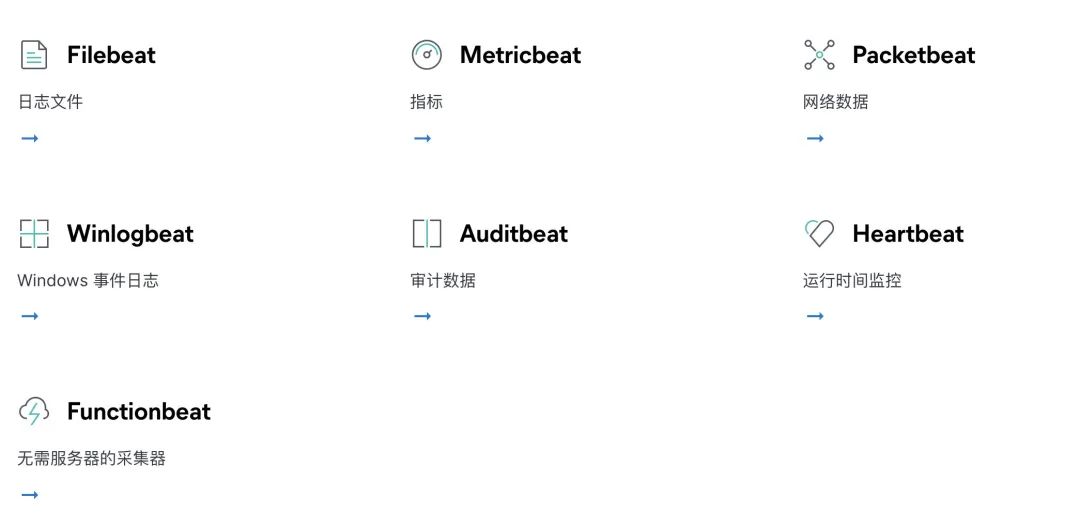Open the Packetbeat heading link
1080x528 pixels.
point(913,55)
